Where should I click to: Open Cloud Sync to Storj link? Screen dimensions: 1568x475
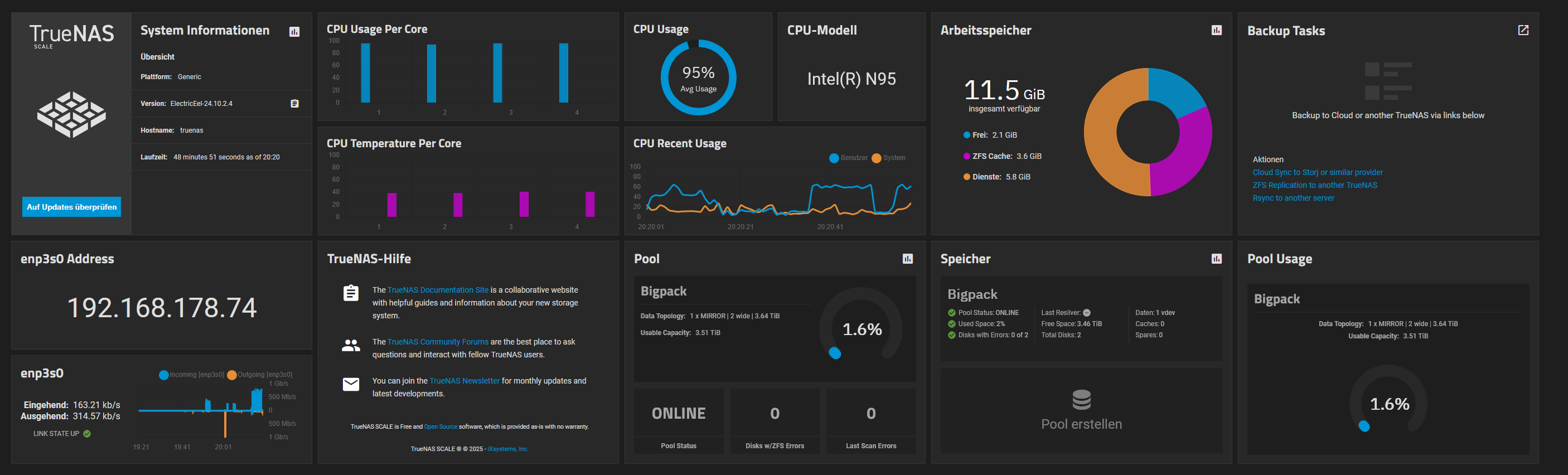coord(1317,172)
